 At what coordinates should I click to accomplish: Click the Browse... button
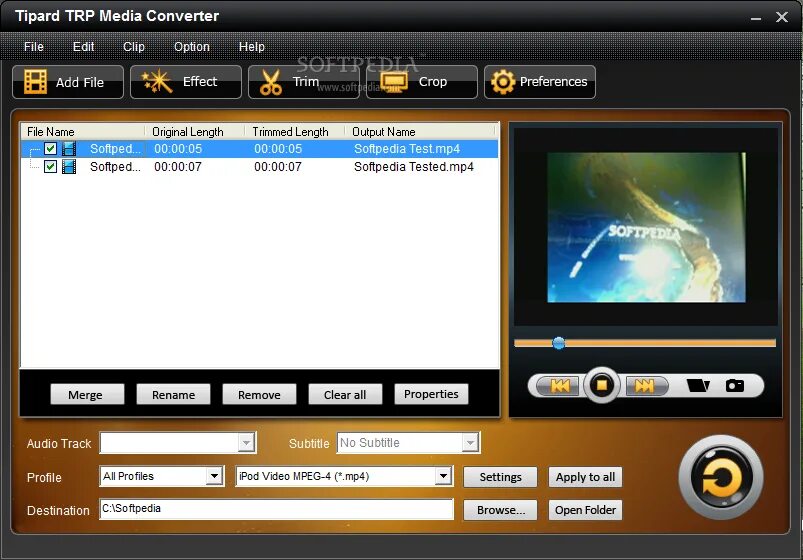[500, 510]
